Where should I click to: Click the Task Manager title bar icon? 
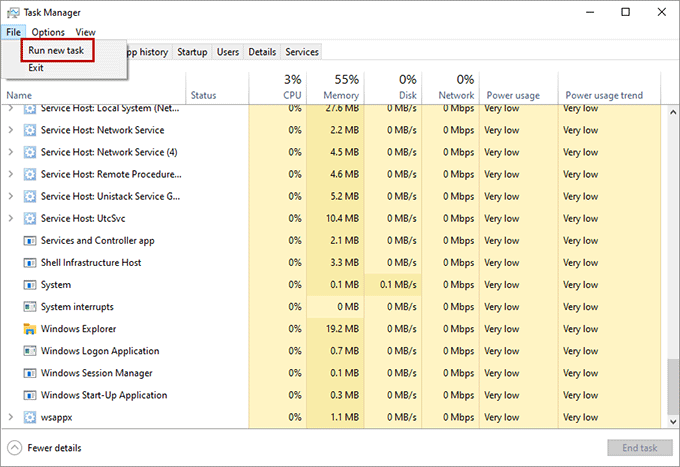point(13,13)
